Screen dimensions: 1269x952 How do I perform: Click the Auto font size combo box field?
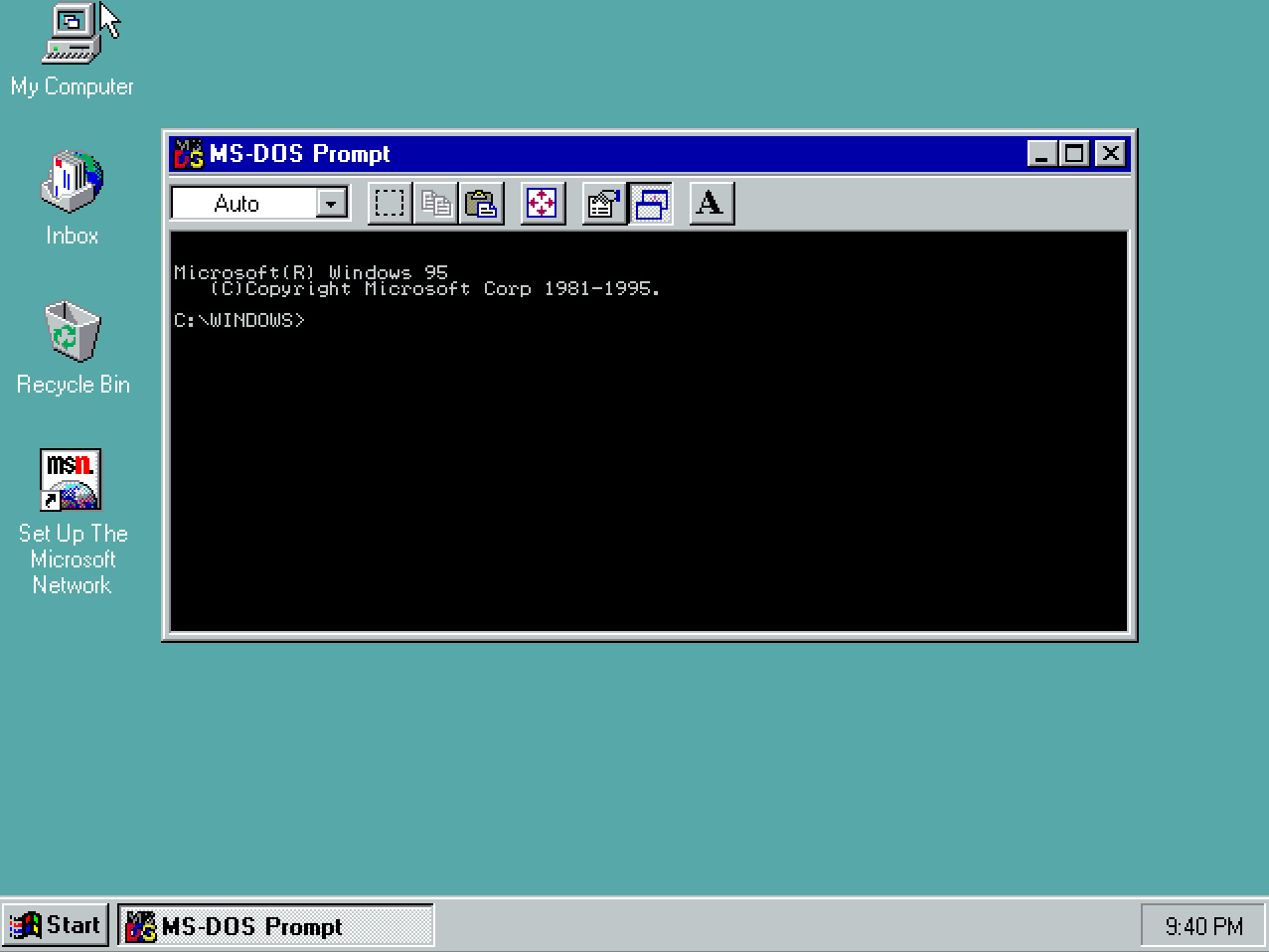[260, 204]
